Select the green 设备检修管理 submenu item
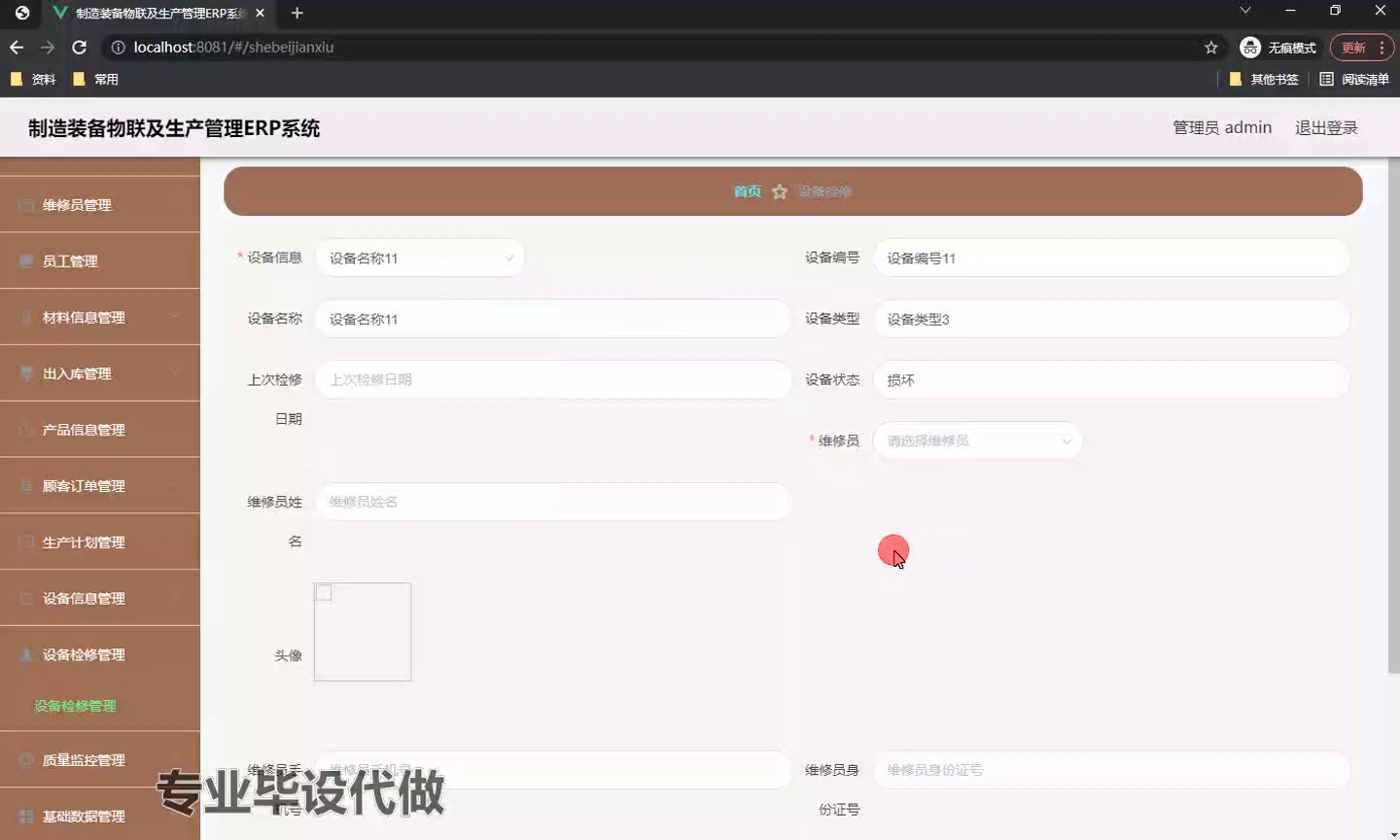1400x840 pixels. [x=75, y=706]
